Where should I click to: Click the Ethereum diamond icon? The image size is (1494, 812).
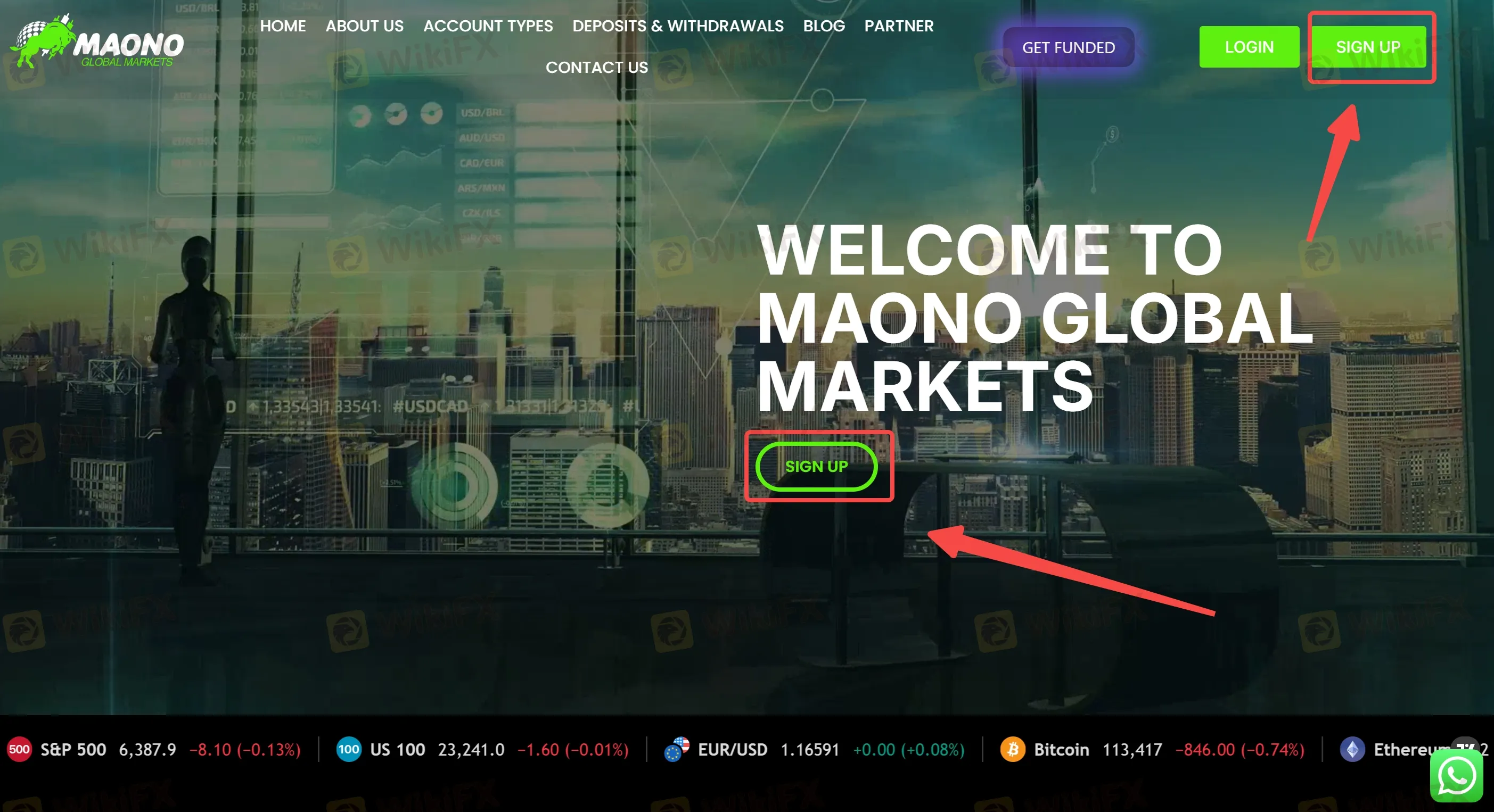coord(1352,749)
